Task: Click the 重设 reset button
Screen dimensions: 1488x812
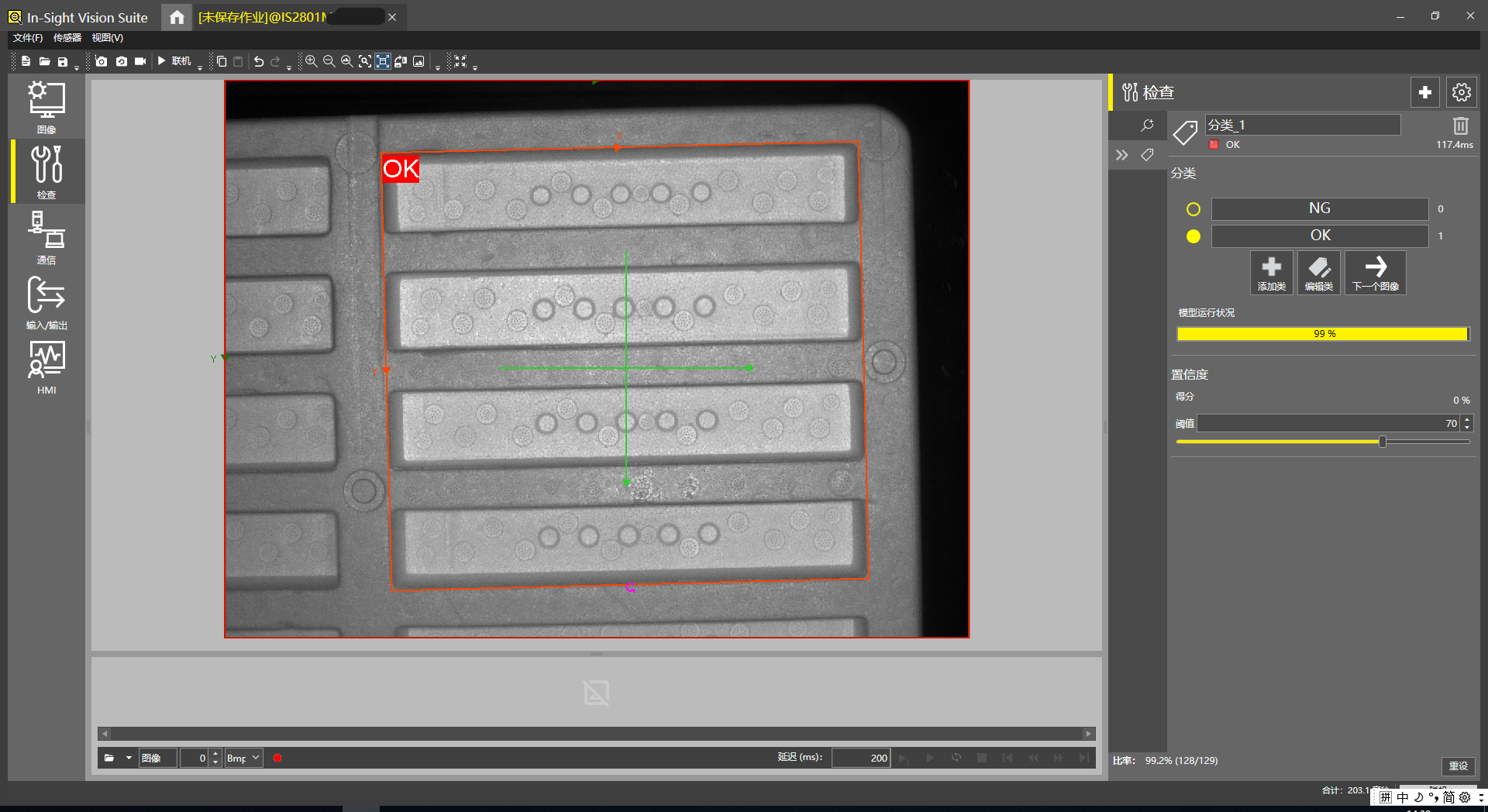Action: coord(1459,766)
